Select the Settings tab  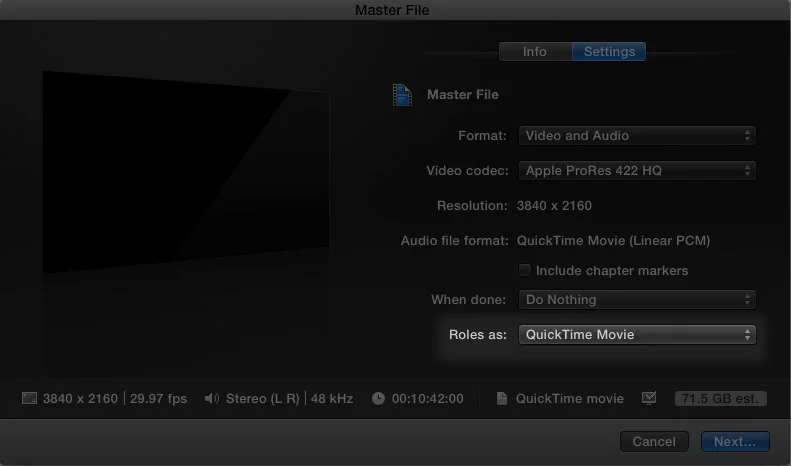click(x=609, y=51)
